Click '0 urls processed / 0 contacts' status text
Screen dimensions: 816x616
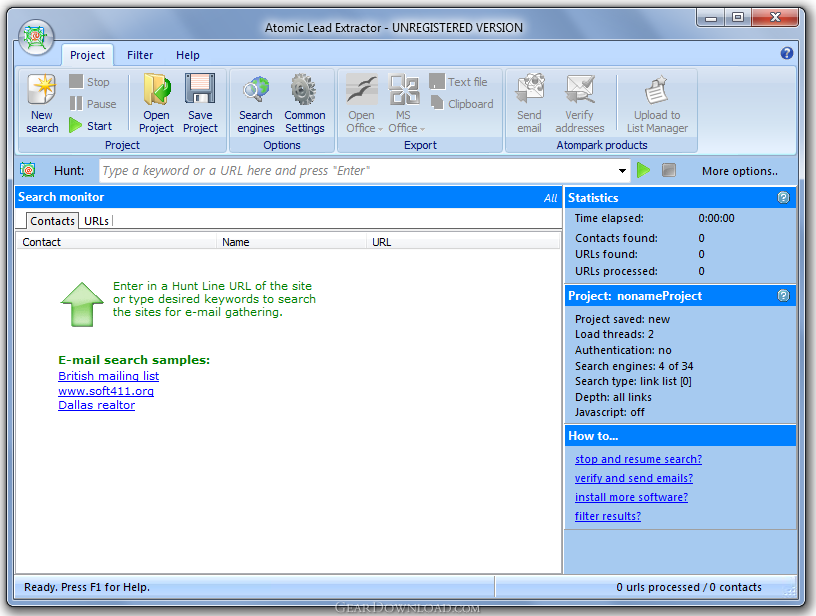(x=688, y=587)
